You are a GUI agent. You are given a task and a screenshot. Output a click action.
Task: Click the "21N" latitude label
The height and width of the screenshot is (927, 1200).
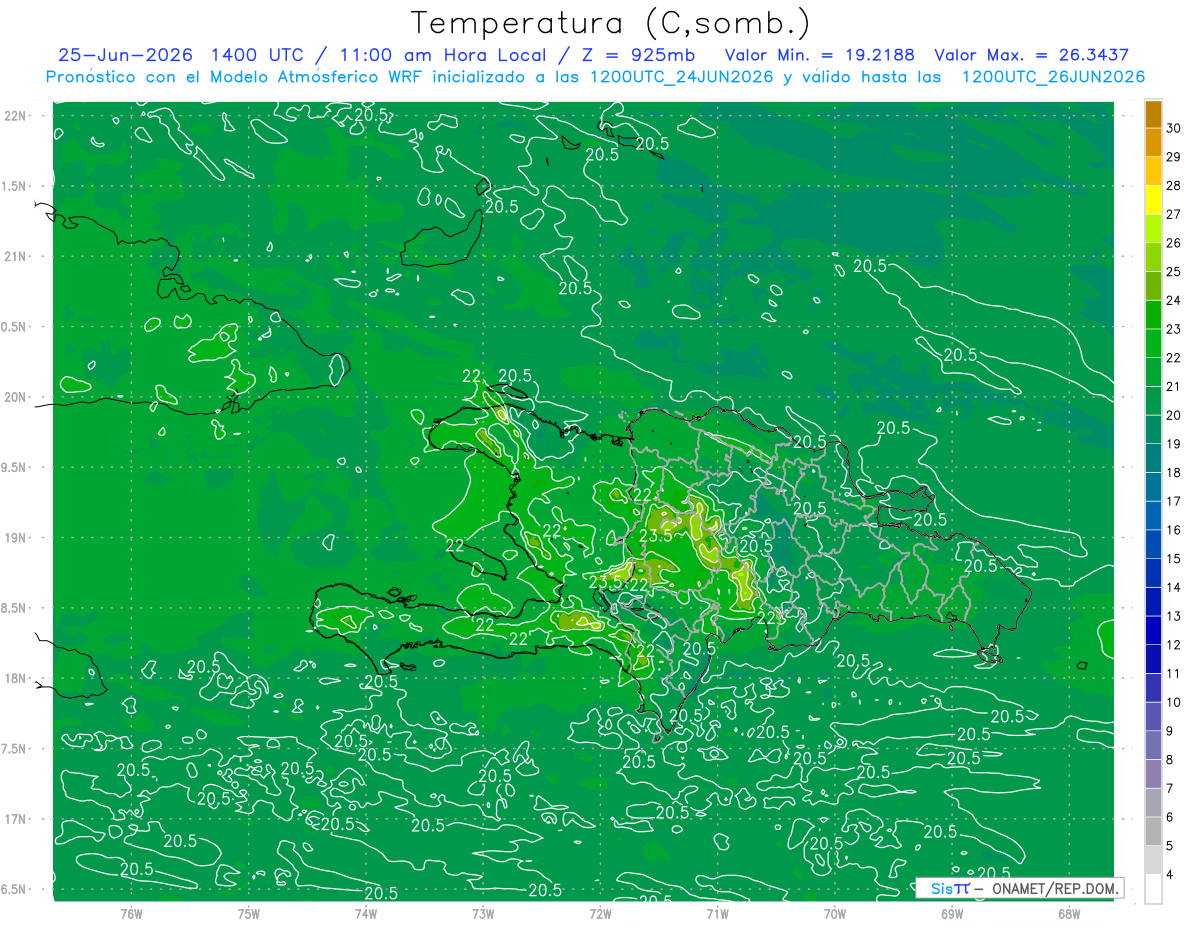(16, 256)
